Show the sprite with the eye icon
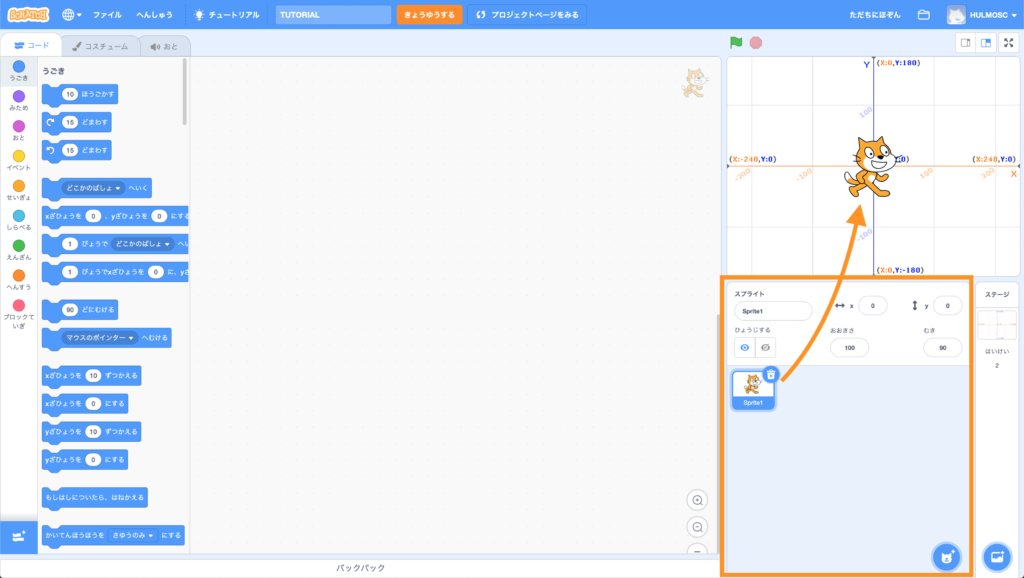Image resolution: width=1024 pixels, height=578 pixels. pos(744,347)
